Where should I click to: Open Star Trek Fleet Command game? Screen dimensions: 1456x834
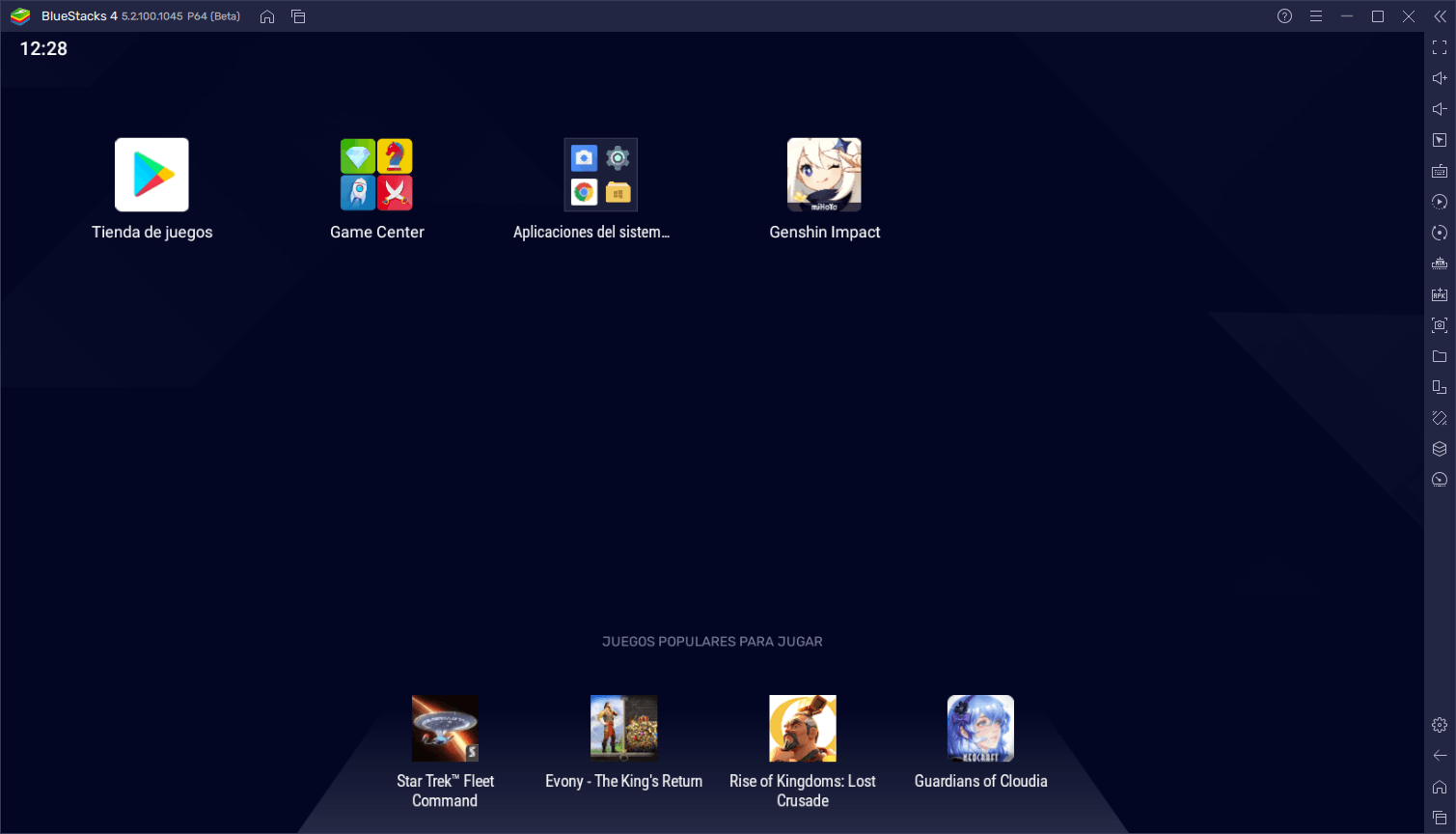pyautogui.click(x=445, y=729)
